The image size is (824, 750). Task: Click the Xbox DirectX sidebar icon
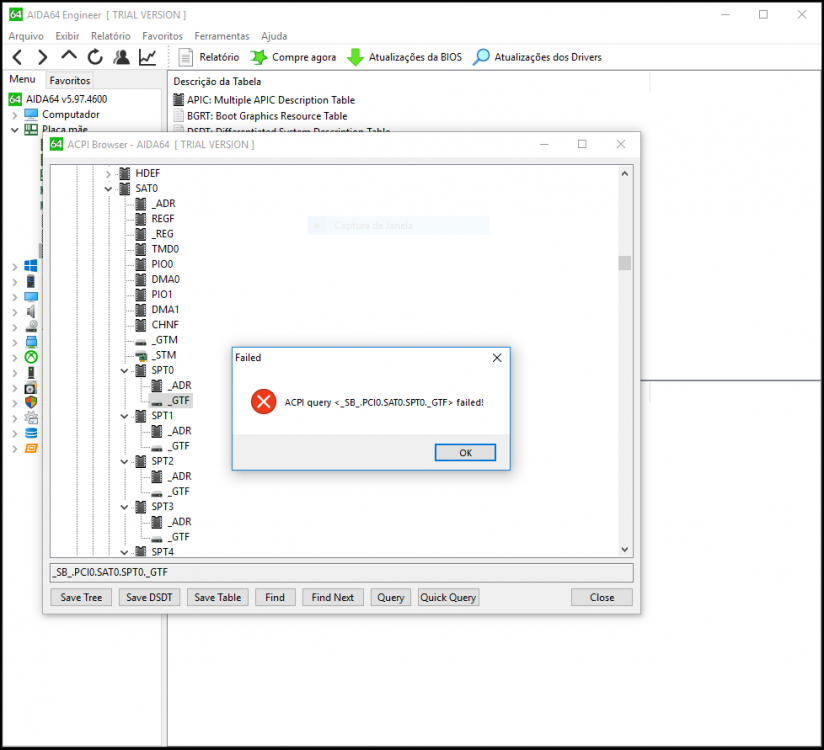click(31, 357)
